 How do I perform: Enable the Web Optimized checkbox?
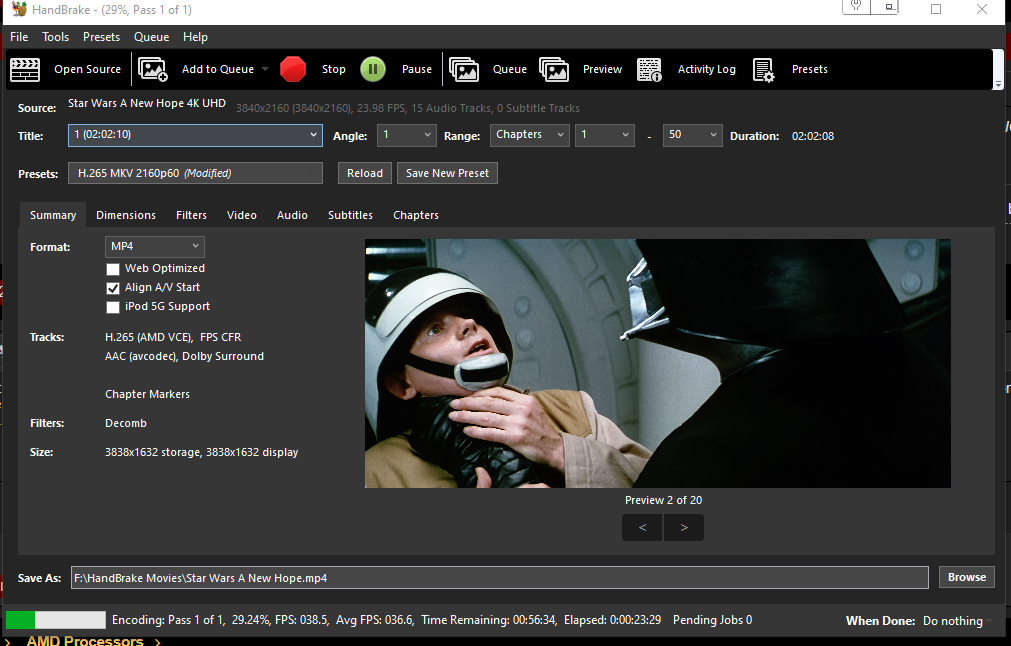tap(113, 269)
